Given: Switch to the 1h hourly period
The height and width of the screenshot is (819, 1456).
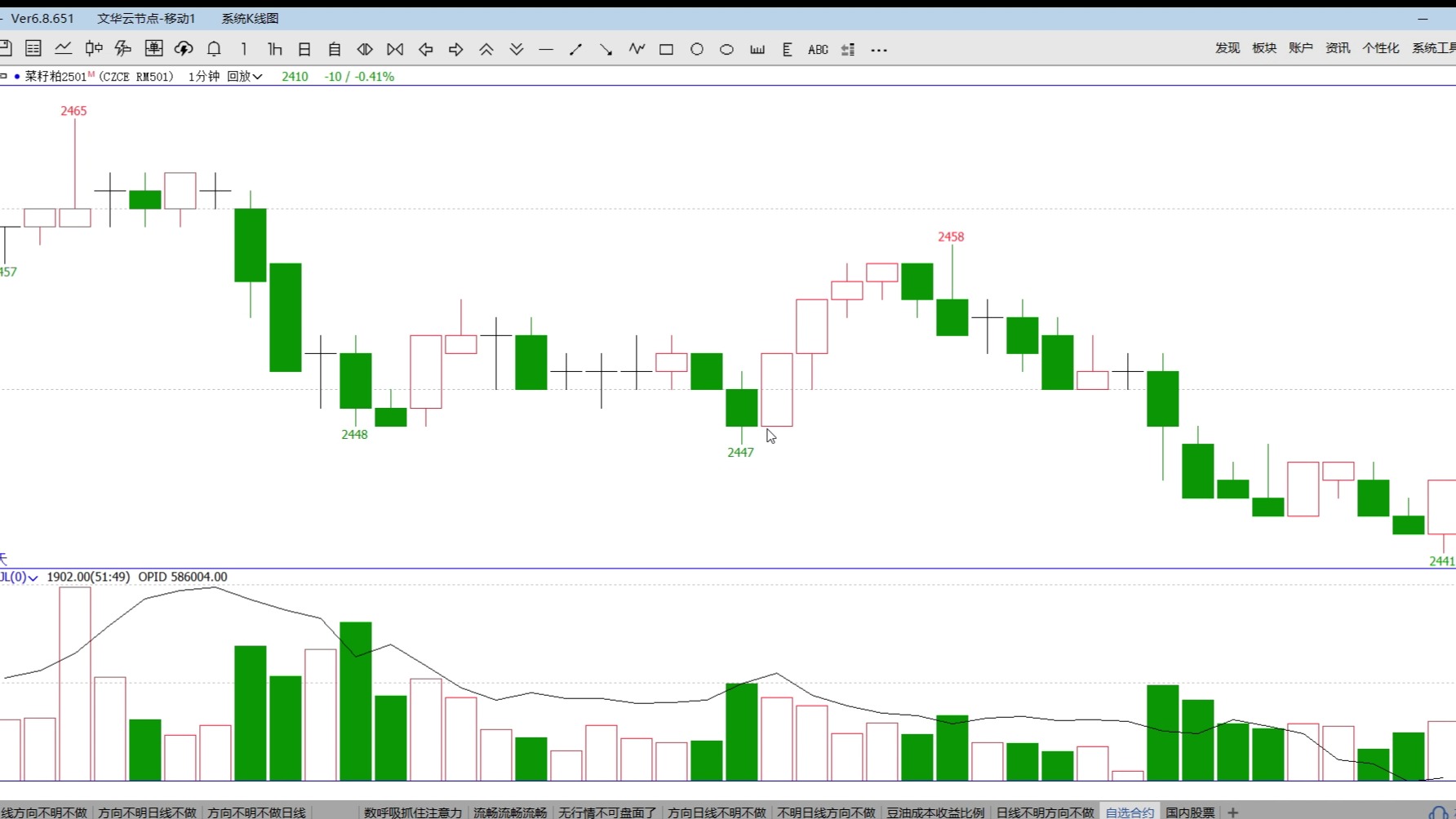Looking at the screenshot, I should [274, 50].
